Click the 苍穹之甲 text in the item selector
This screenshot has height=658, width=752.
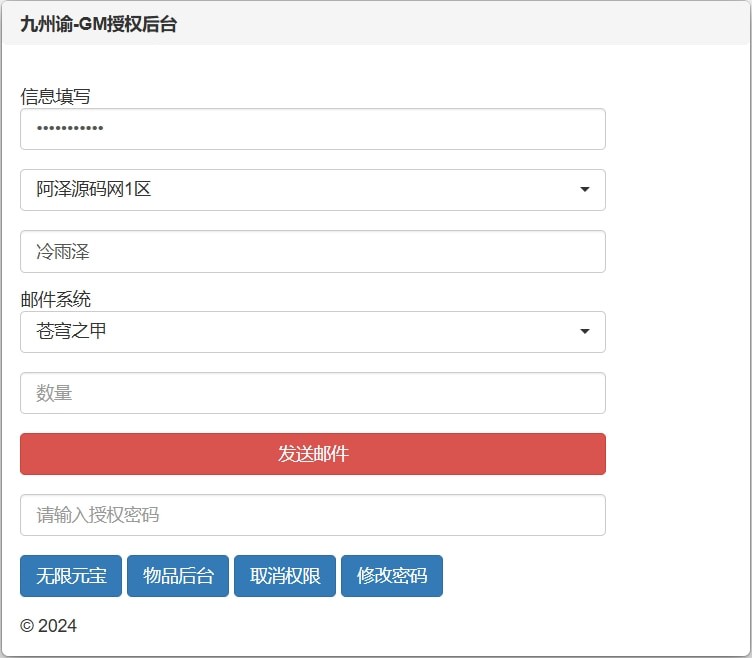71,331
